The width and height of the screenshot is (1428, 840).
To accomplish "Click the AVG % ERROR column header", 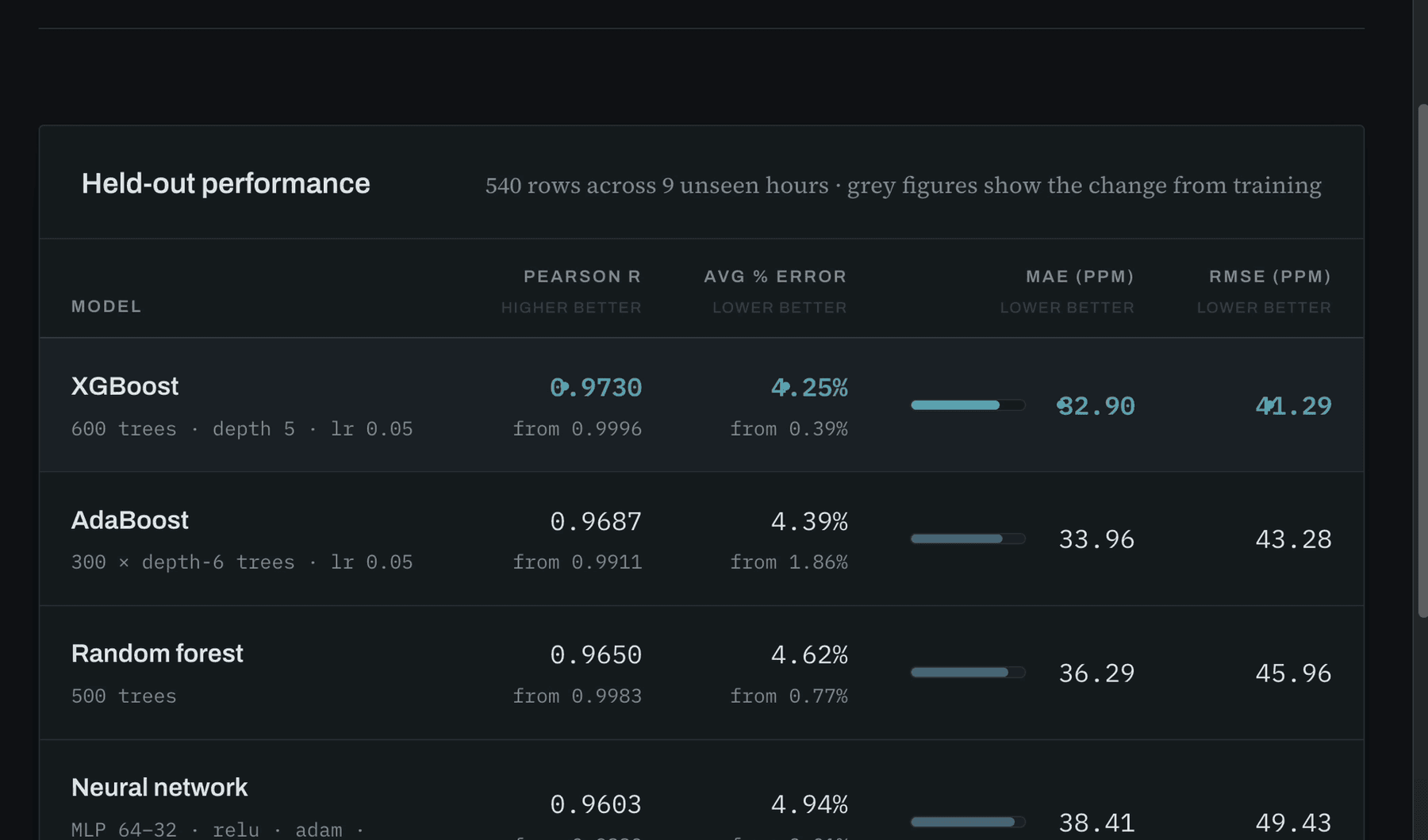I will [775, 276].
